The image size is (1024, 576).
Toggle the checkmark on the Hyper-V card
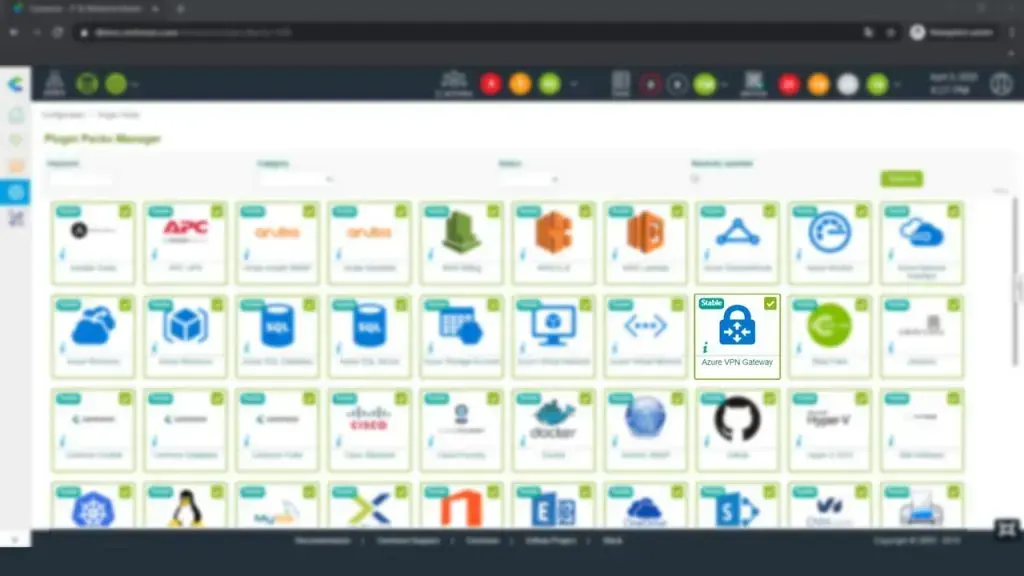(862, 398)
